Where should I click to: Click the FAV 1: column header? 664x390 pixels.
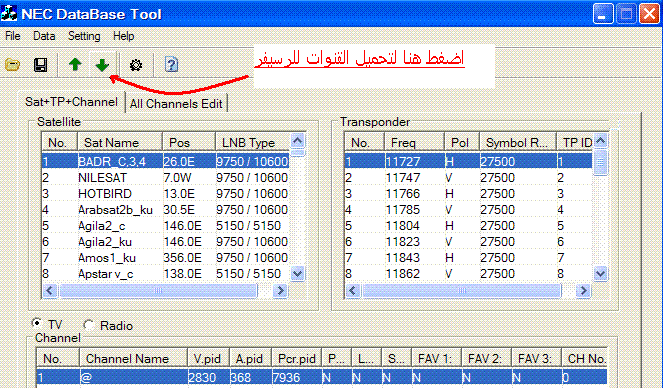click(x=436, y=358)
